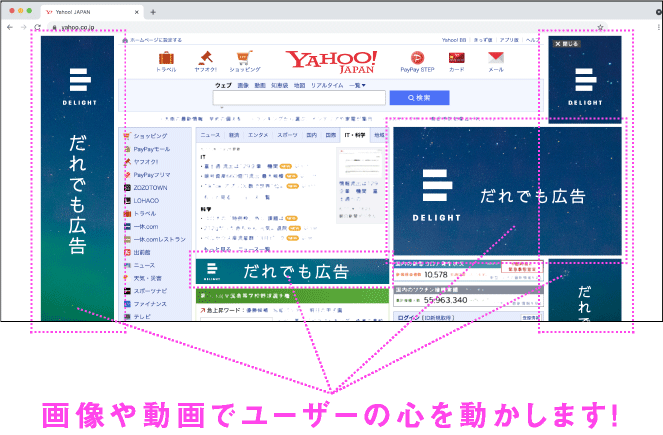Bookmark this page with the star icon
The height and width of the screenshot is (435, 663).
coord(599,27)
